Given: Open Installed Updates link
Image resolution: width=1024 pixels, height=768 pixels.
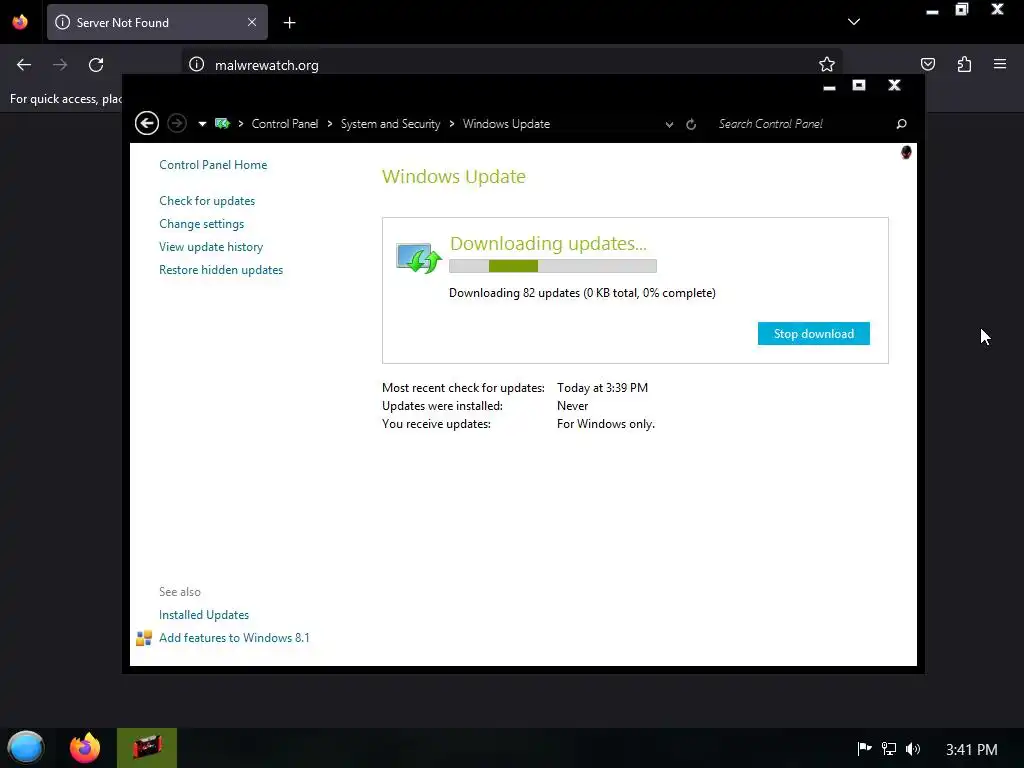Looking at the screenshot, I should [204, 615].
